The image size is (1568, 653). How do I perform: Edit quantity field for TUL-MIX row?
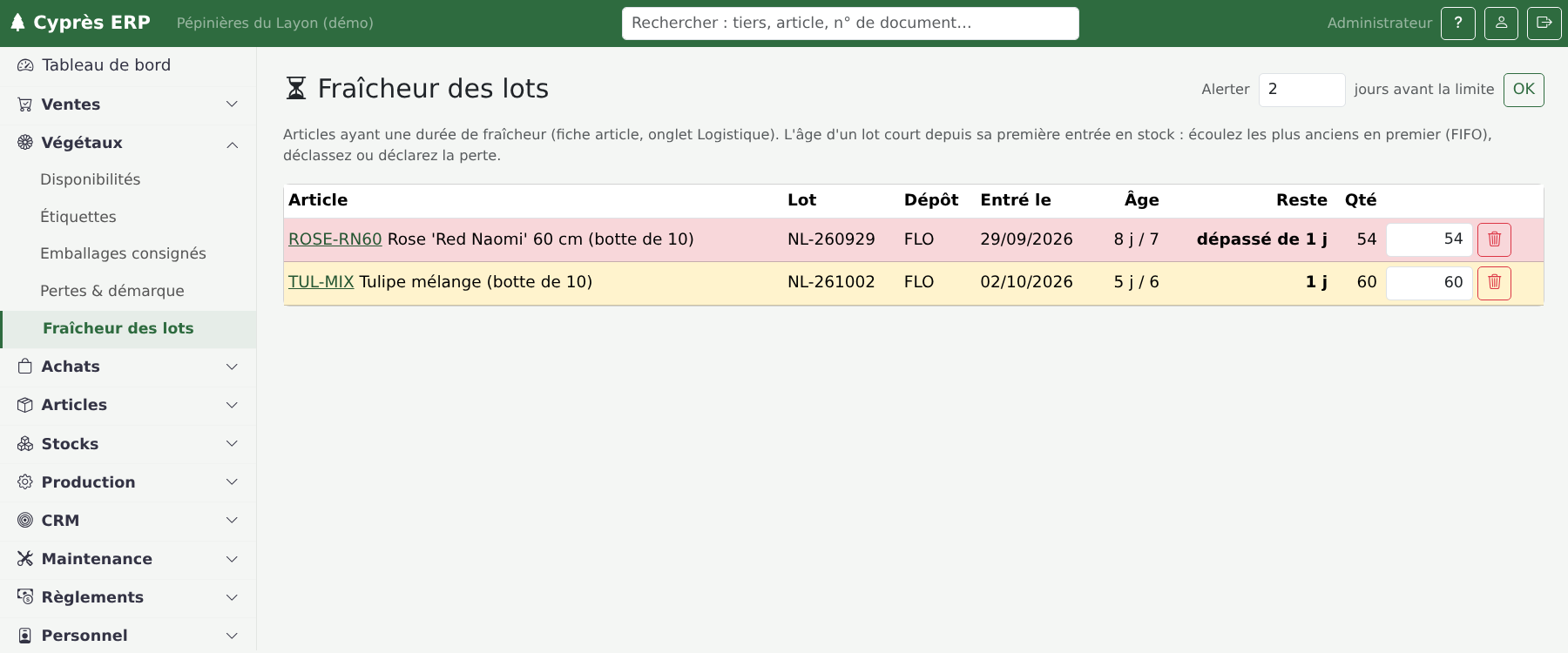1429,283
